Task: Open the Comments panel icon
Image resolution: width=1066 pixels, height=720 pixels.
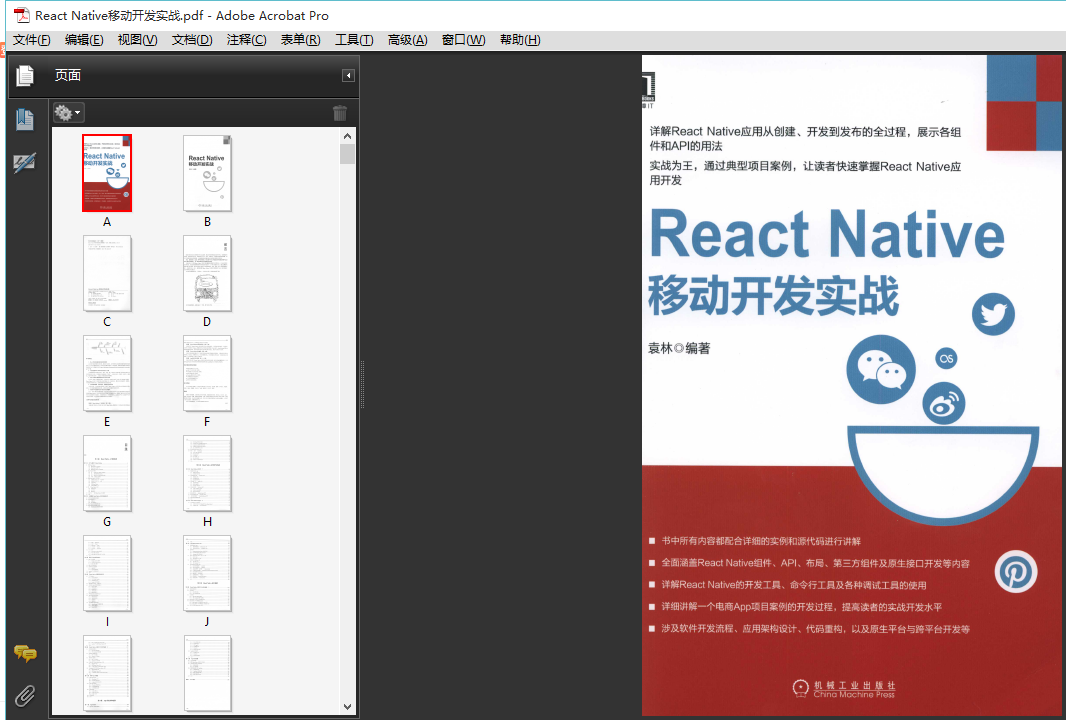Action: pyautogui.click(x=25, y=653)
